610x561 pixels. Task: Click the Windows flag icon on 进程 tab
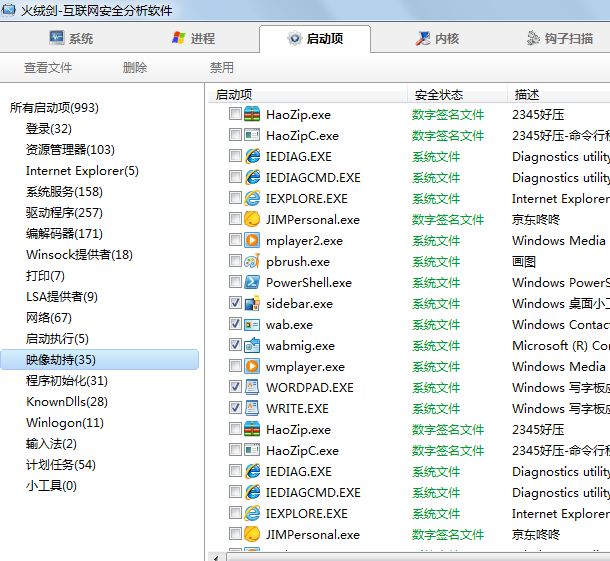pos(179,38)
